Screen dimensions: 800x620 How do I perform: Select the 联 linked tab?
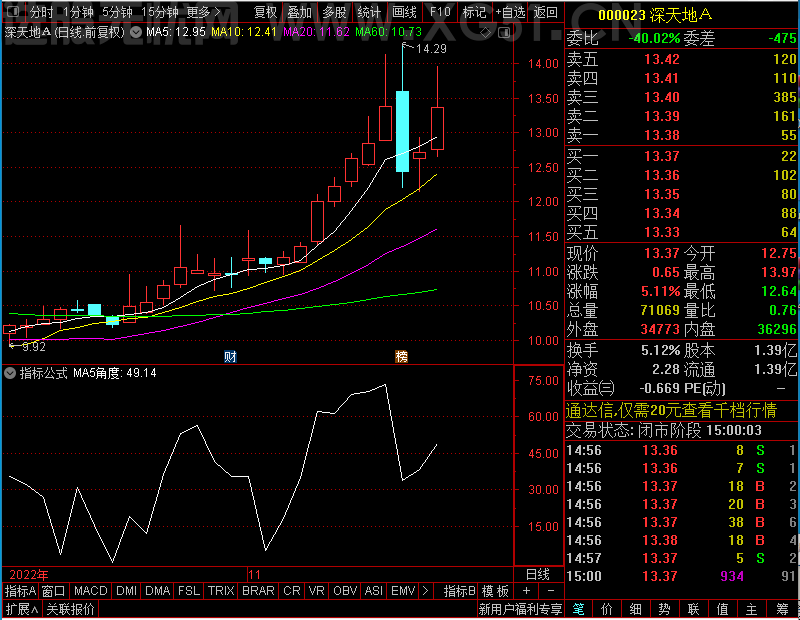coord(693,609)
